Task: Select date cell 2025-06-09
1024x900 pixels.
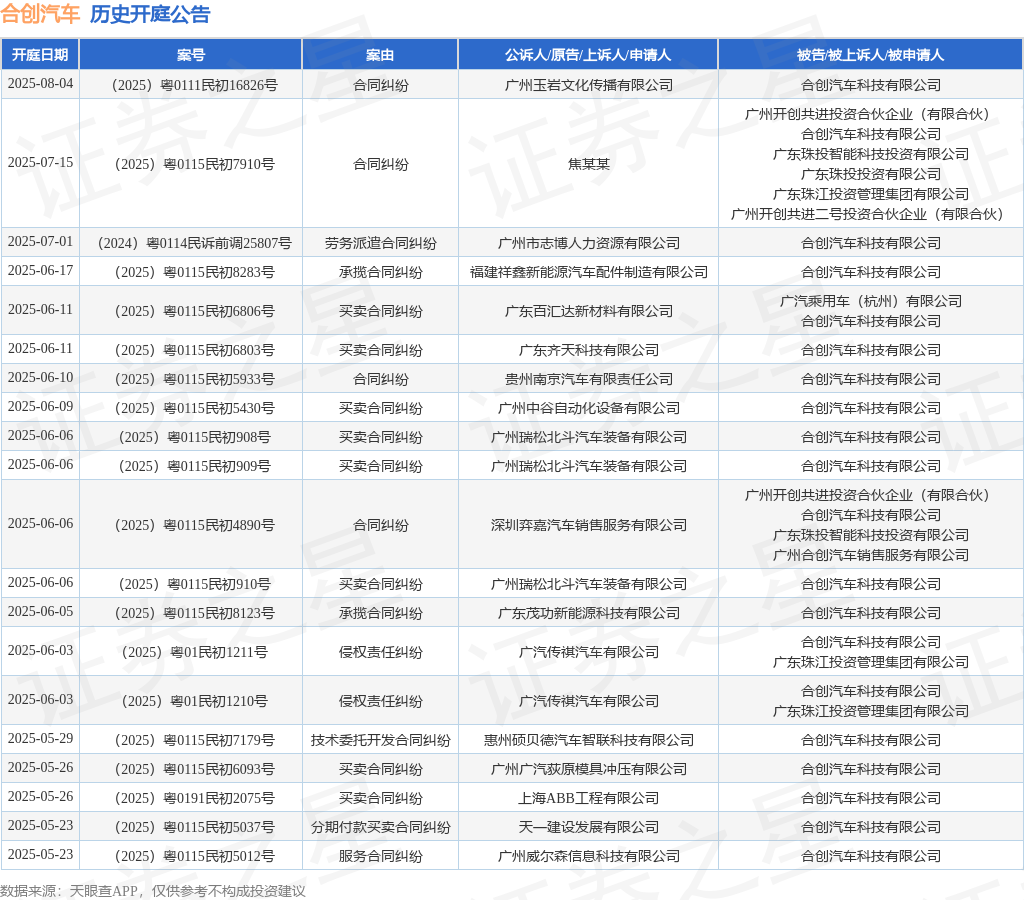Action: click(40, 406)
